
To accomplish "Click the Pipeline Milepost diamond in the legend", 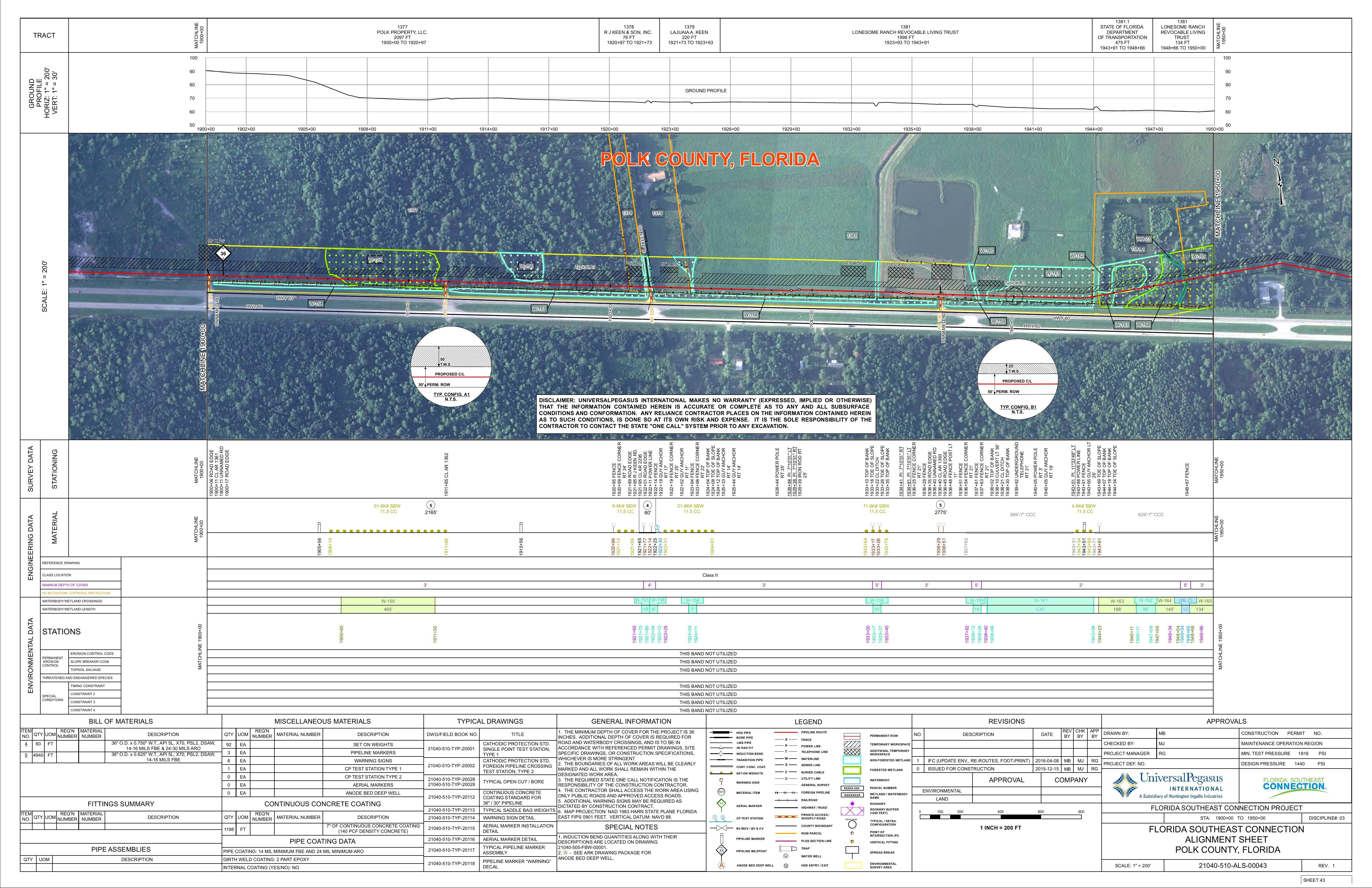I will click(x=722, y=851).
